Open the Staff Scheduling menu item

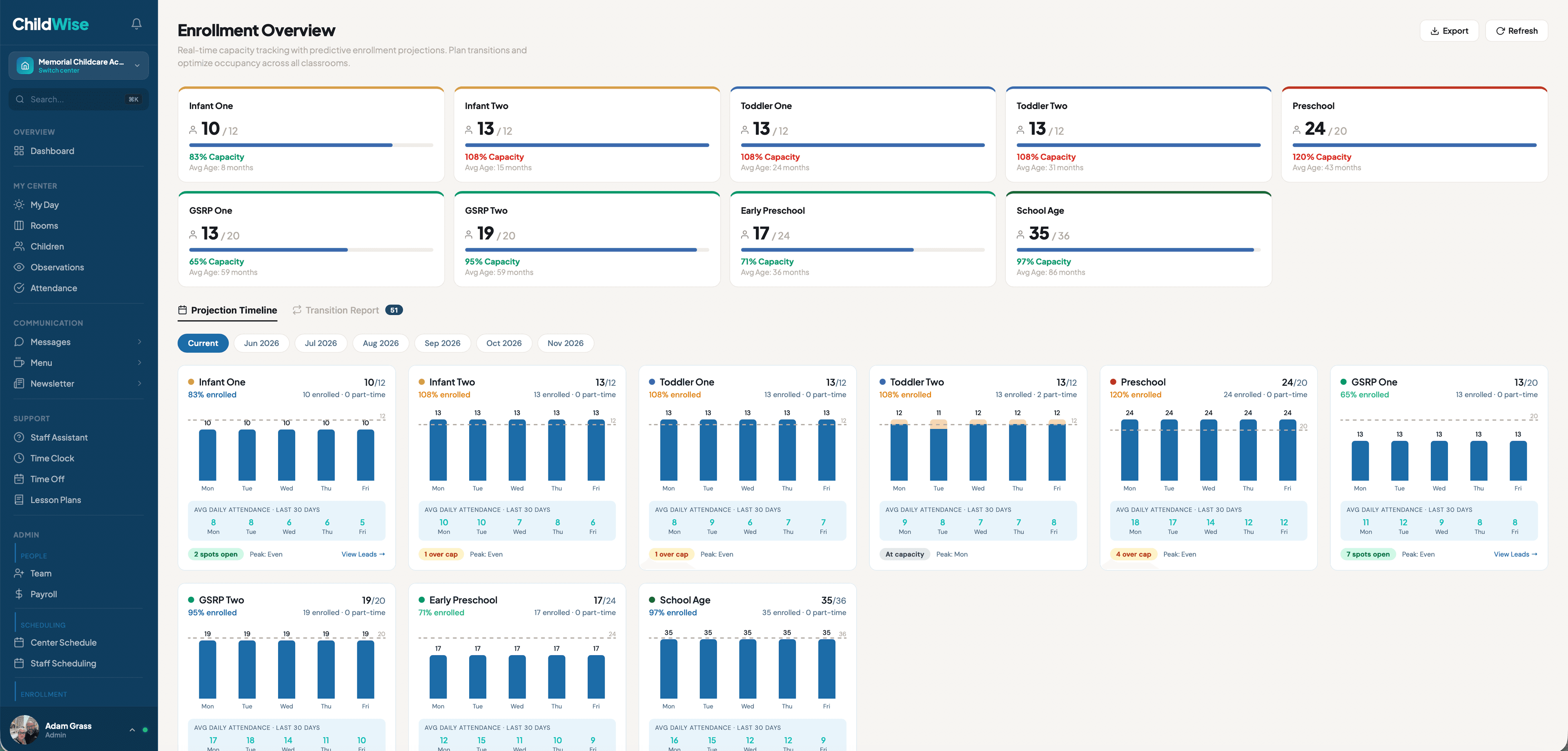coord(78,663)
